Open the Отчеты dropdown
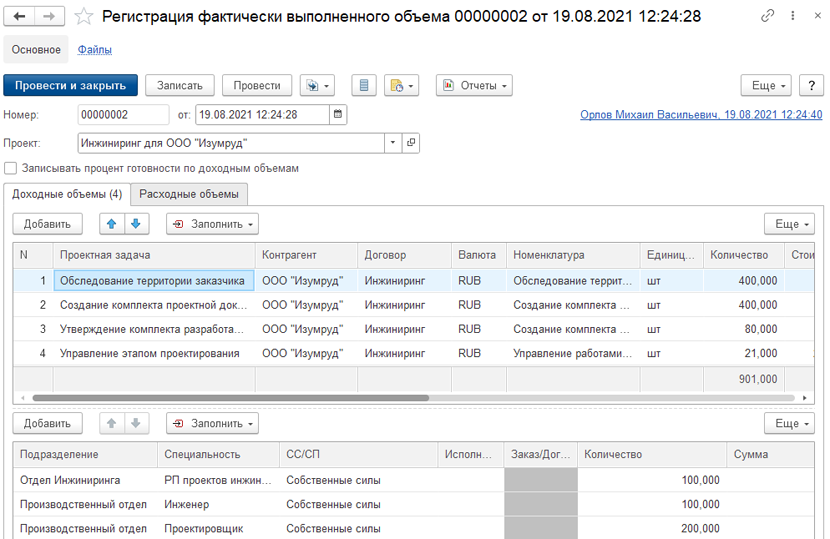This screenshot has height=539, width=830. [474, 85]
